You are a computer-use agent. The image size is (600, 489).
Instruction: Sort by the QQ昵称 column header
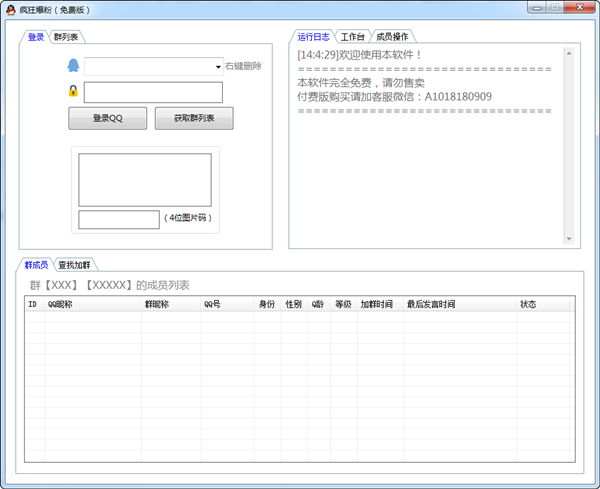tap(93, 304)
